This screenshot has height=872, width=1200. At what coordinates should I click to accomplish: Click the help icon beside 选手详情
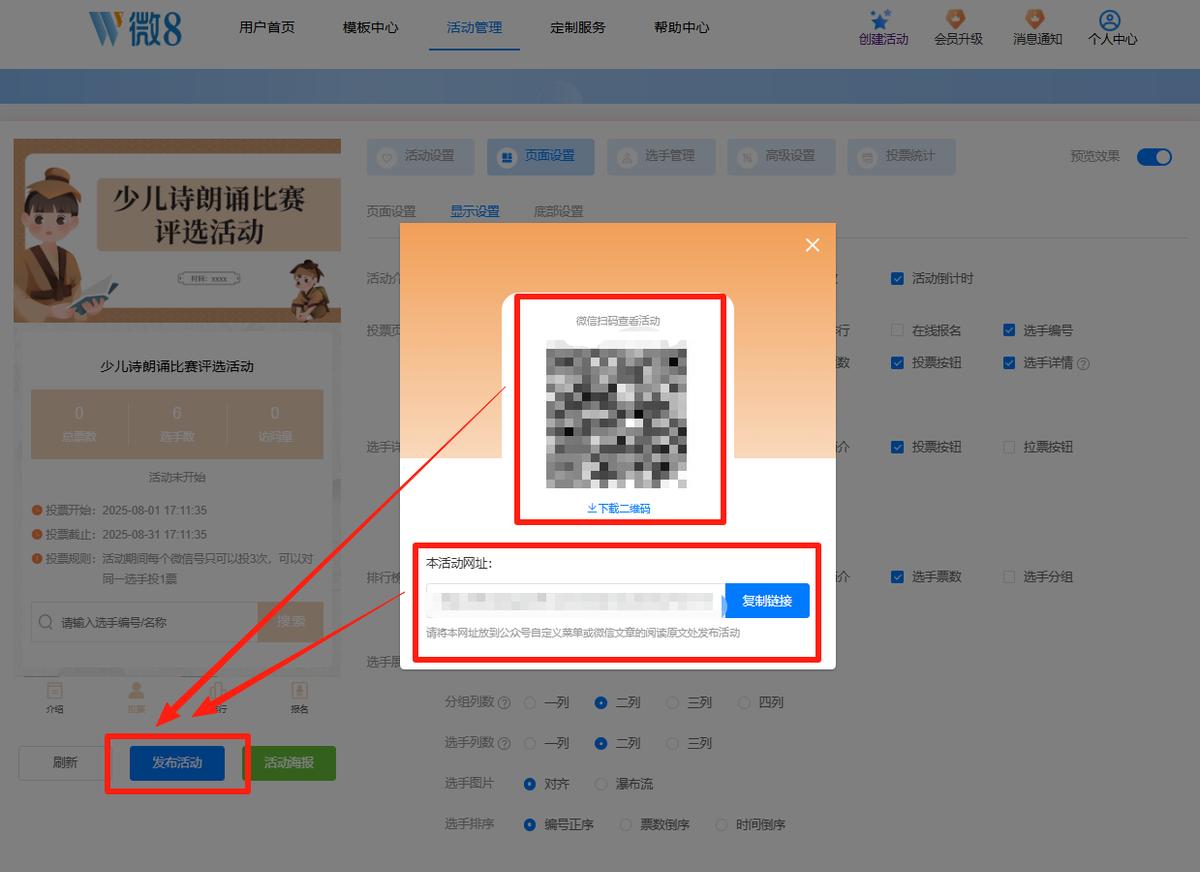(x=1083, y=364)
